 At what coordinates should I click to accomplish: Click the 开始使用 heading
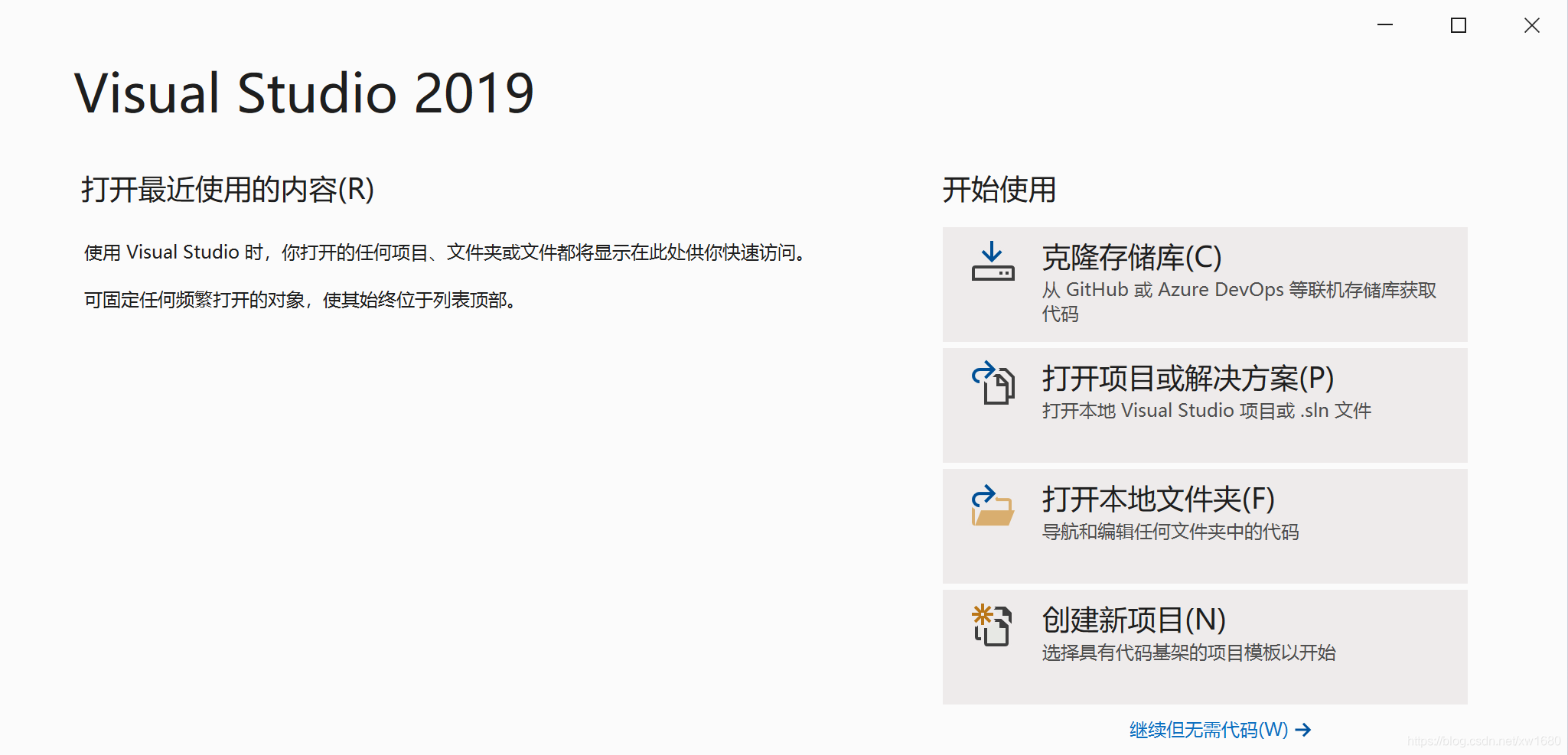click(x=999, y=189)
